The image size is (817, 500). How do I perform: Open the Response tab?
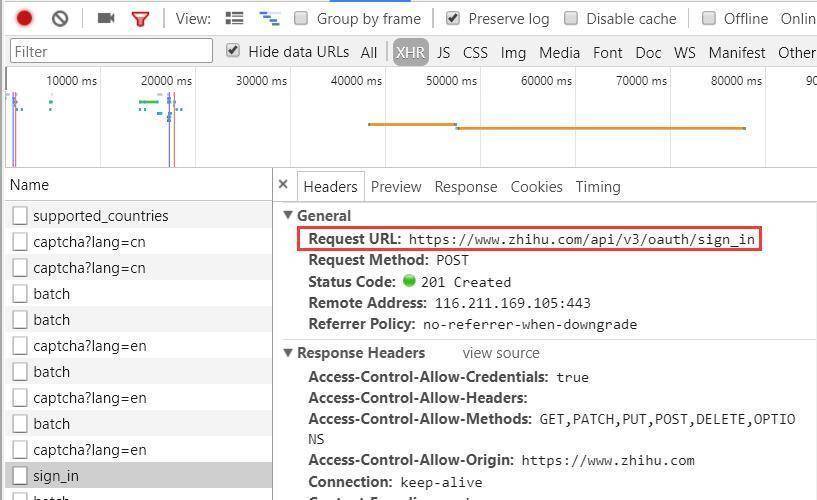466,186
